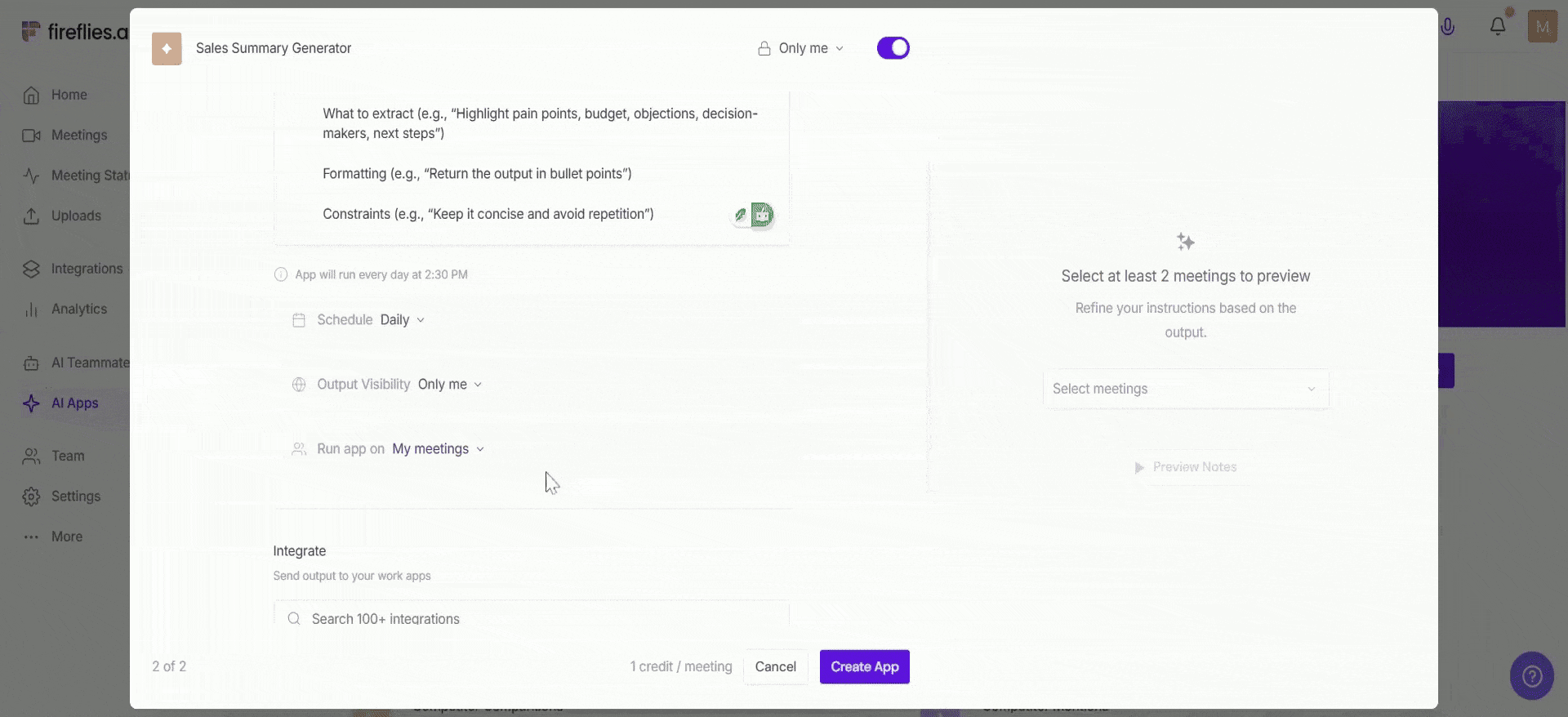Click the Home house icon in sidebar

point(31,96)
